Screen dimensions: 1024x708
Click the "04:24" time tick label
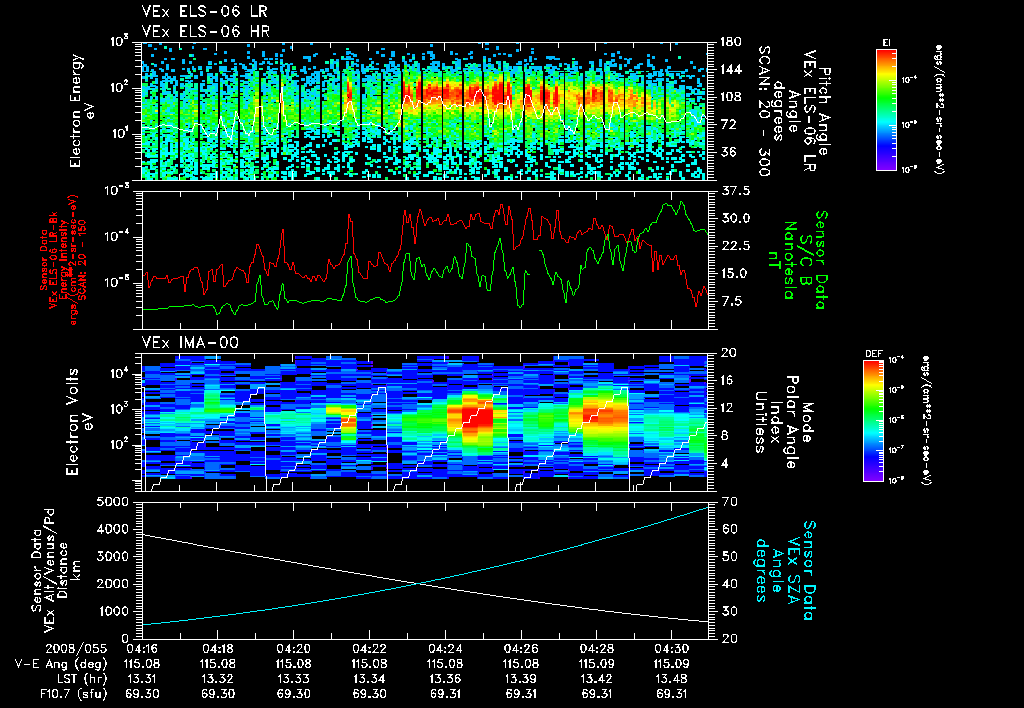[445, 649]
